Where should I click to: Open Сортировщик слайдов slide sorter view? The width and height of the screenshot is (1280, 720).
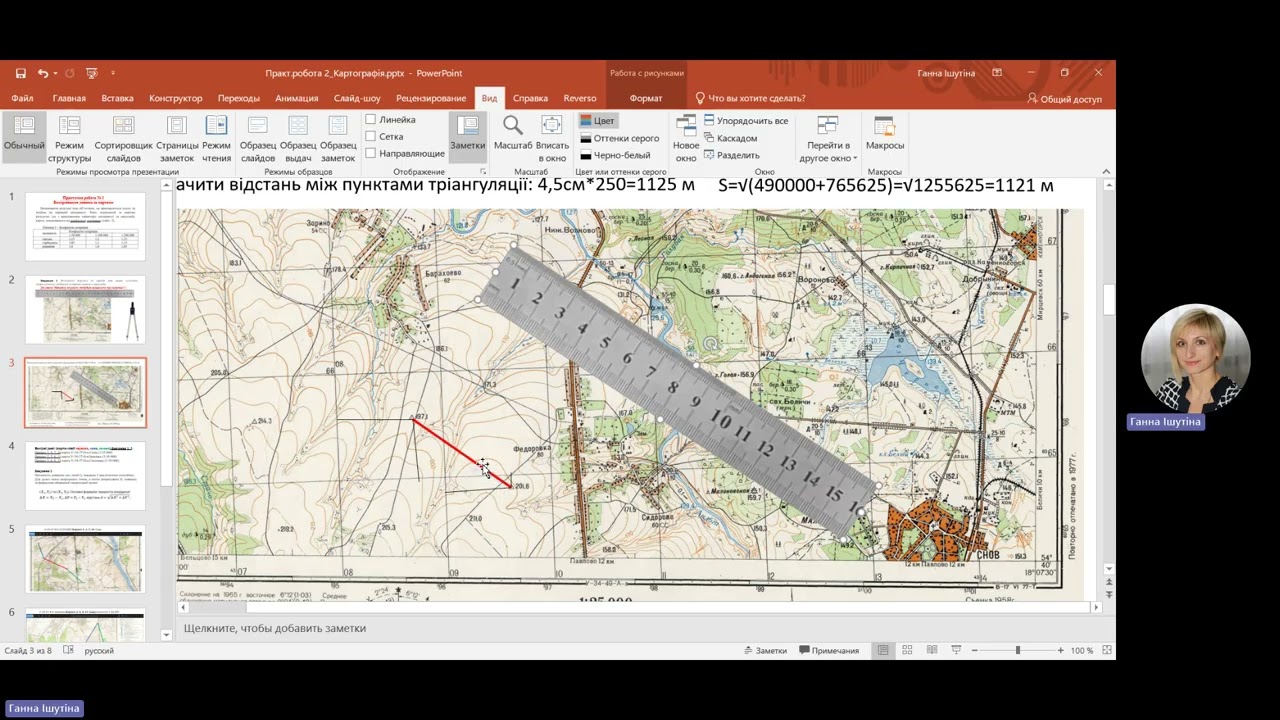tap(124, 138)
